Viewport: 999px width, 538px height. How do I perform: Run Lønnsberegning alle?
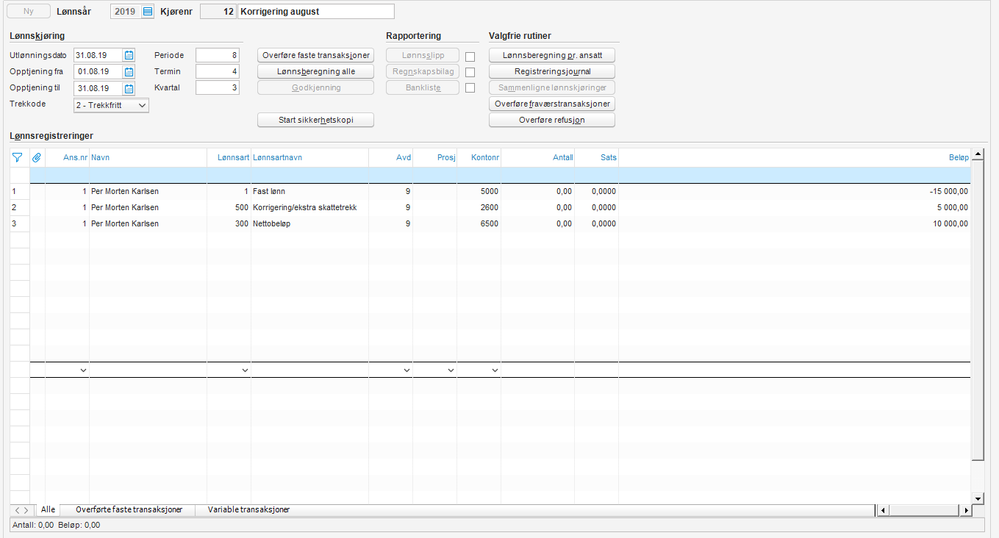click(315, 71)
